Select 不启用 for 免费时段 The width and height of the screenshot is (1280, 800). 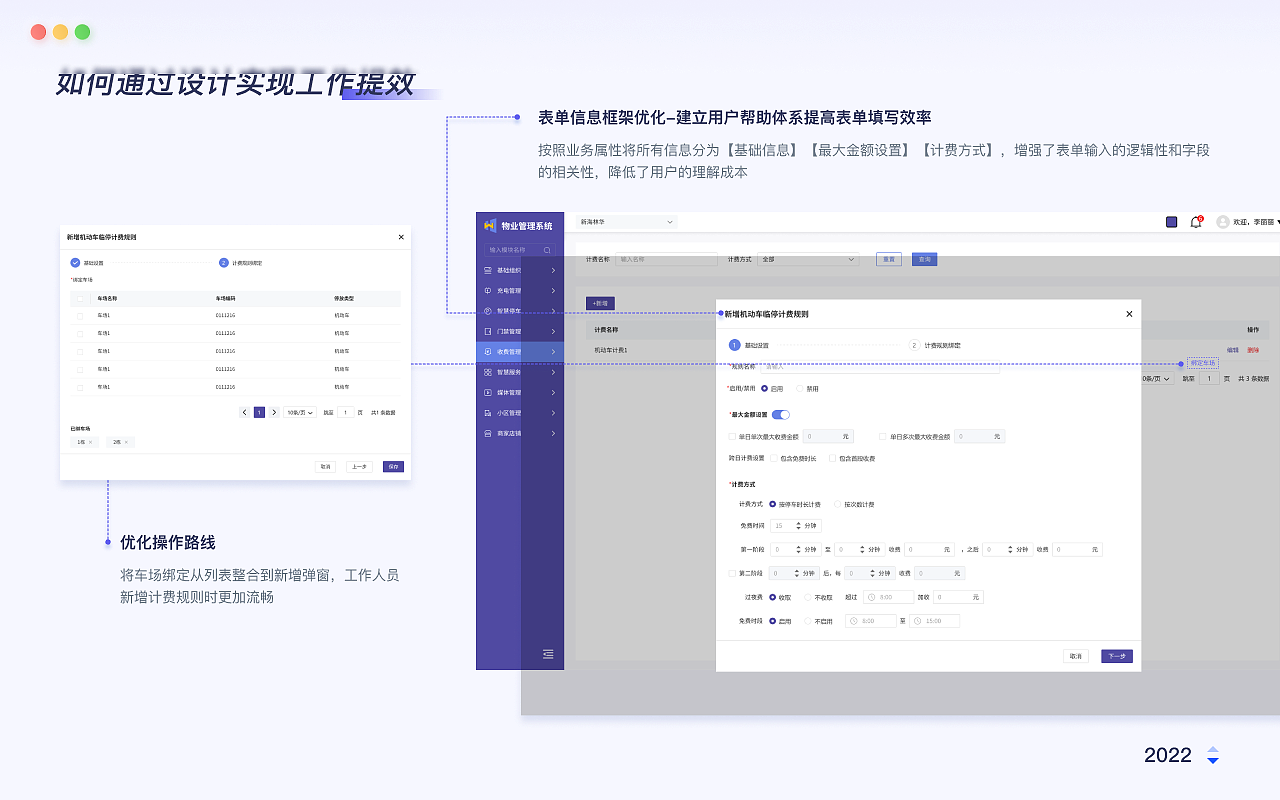pos(808,621)
